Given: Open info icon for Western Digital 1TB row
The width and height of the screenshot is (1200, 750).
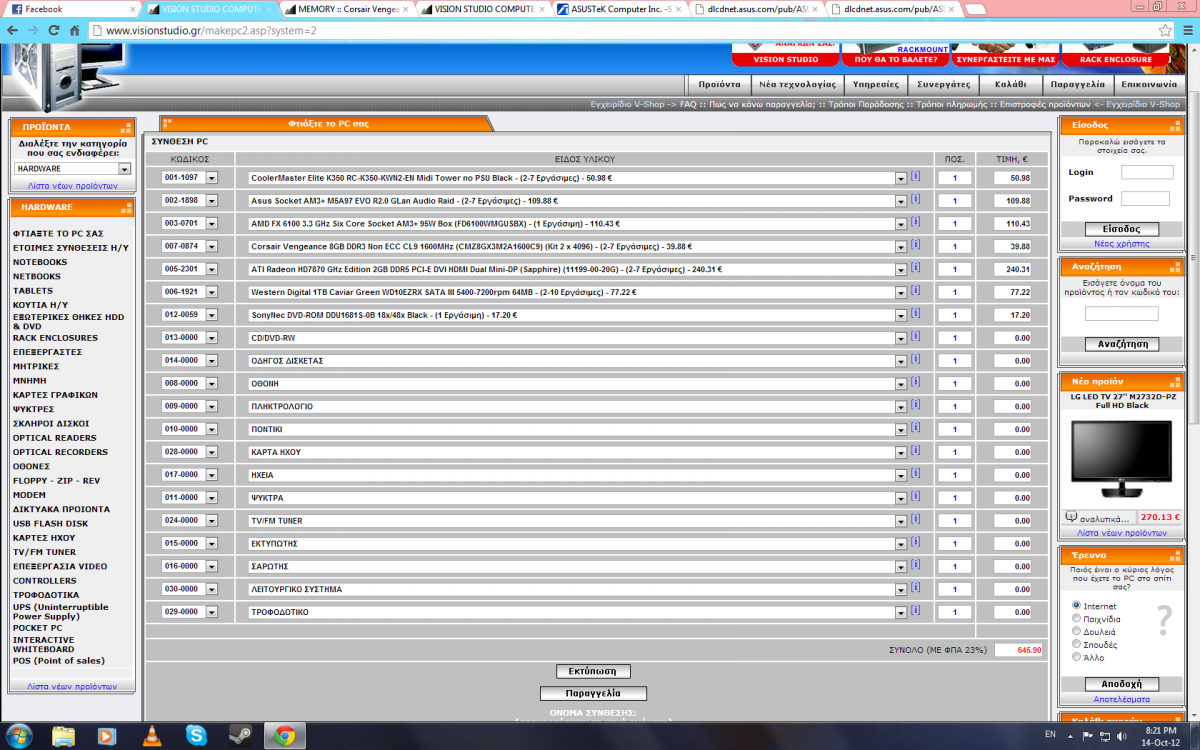Looking at the screenshot, I should (915, 292).
